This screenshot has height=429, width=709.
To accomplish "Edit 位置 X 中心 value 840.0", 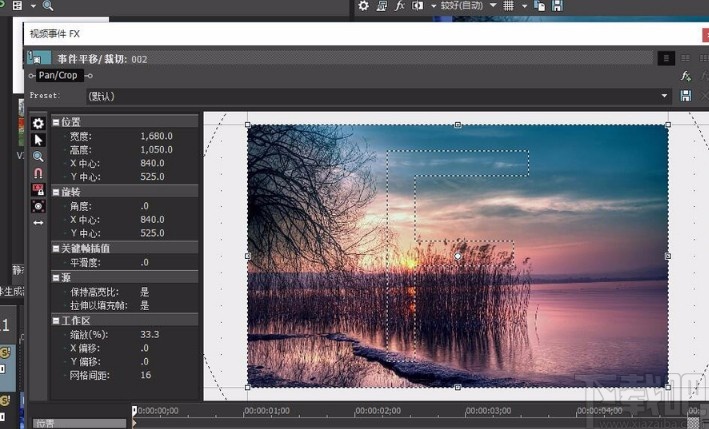I will point(152,163).
